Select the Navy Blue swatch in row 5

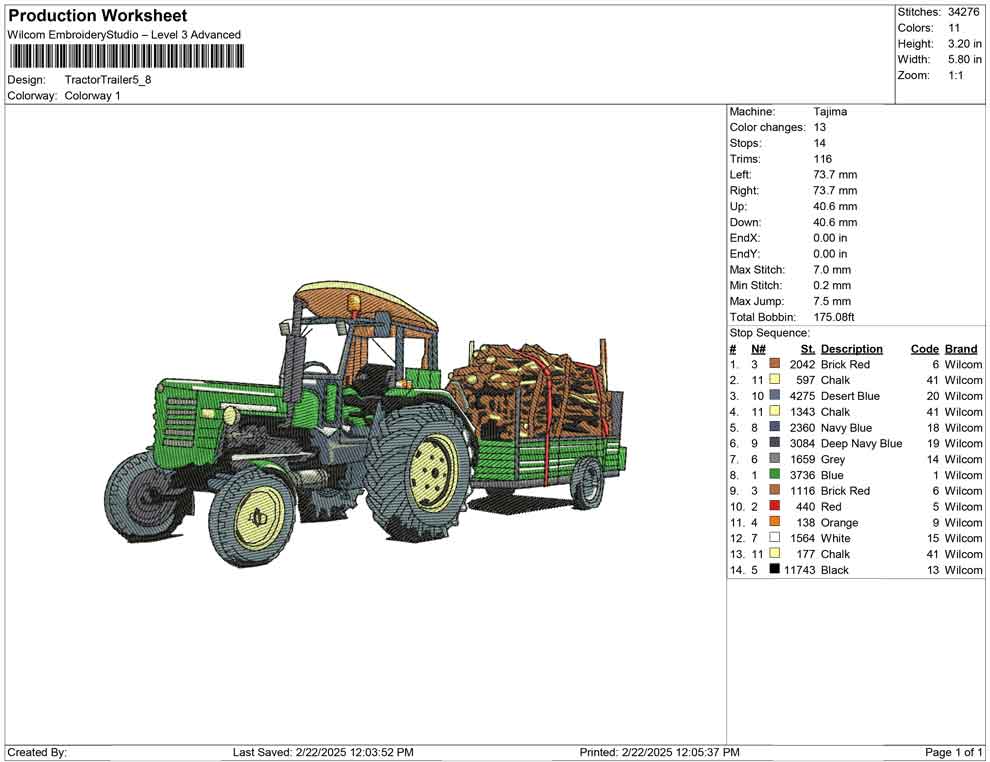pos(775,427)
